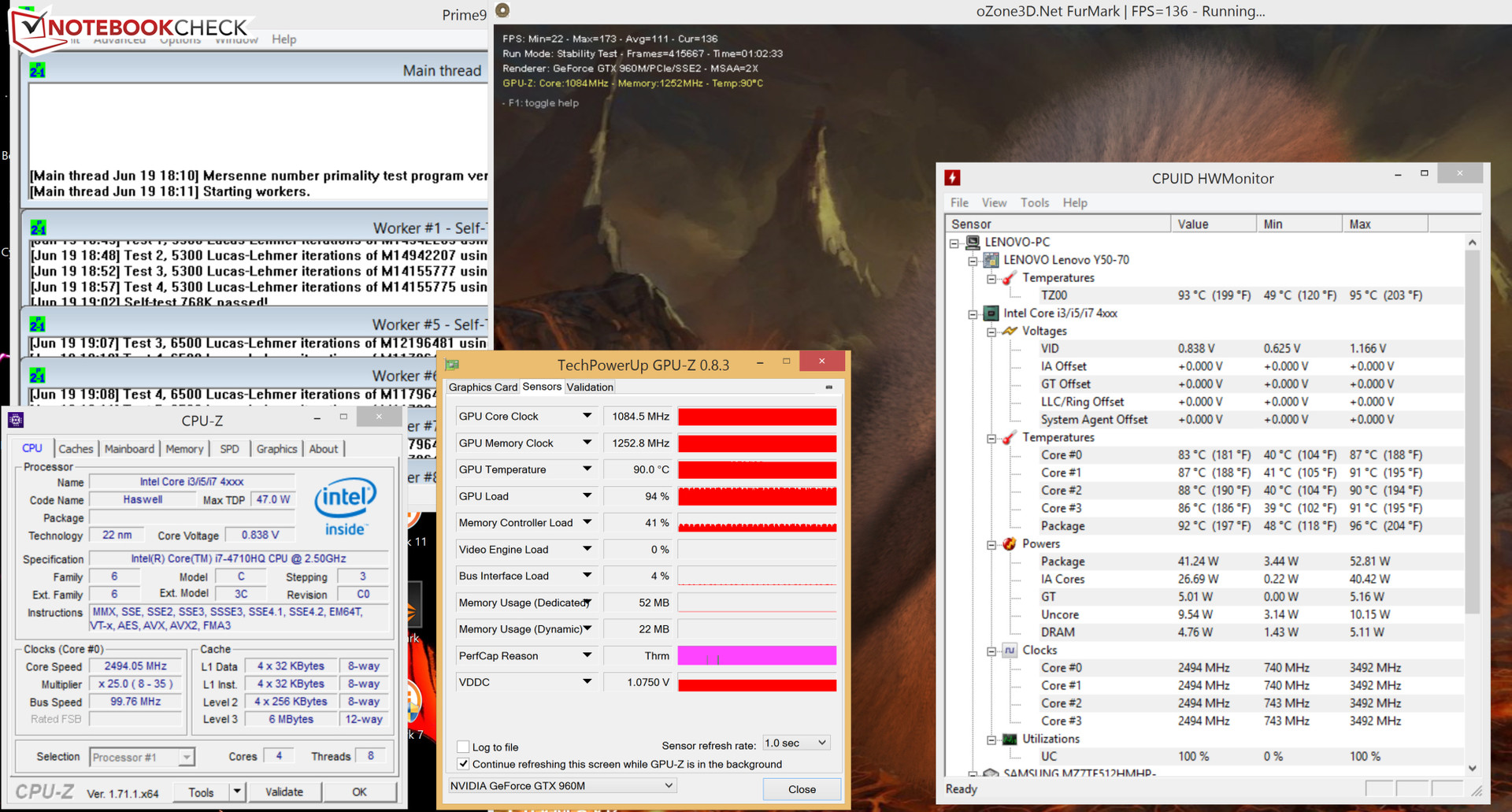
Task: Click the HWMonitor lightning bolt app icon
Action: (953, 178)
